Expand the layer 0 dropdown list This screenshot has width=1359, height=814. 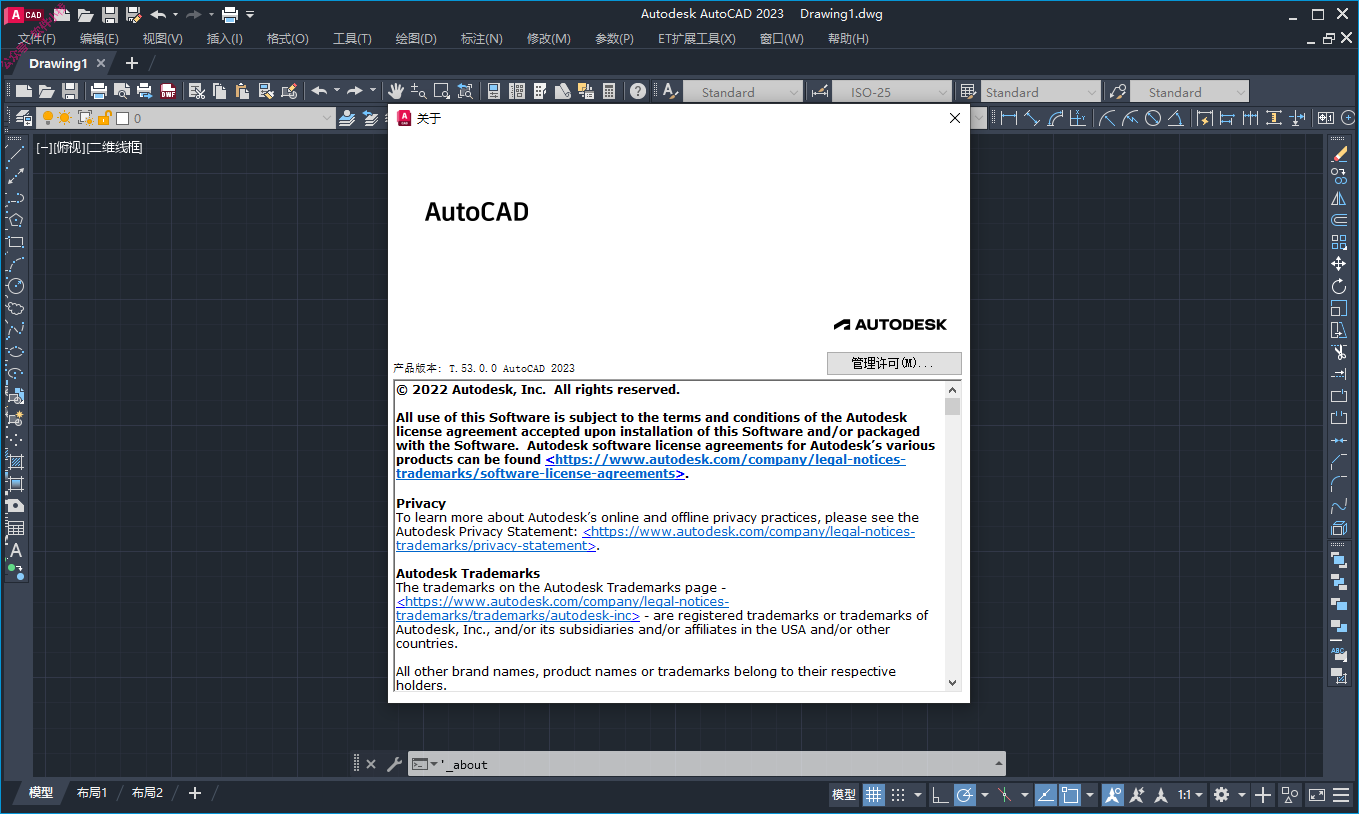coord(327,118)
